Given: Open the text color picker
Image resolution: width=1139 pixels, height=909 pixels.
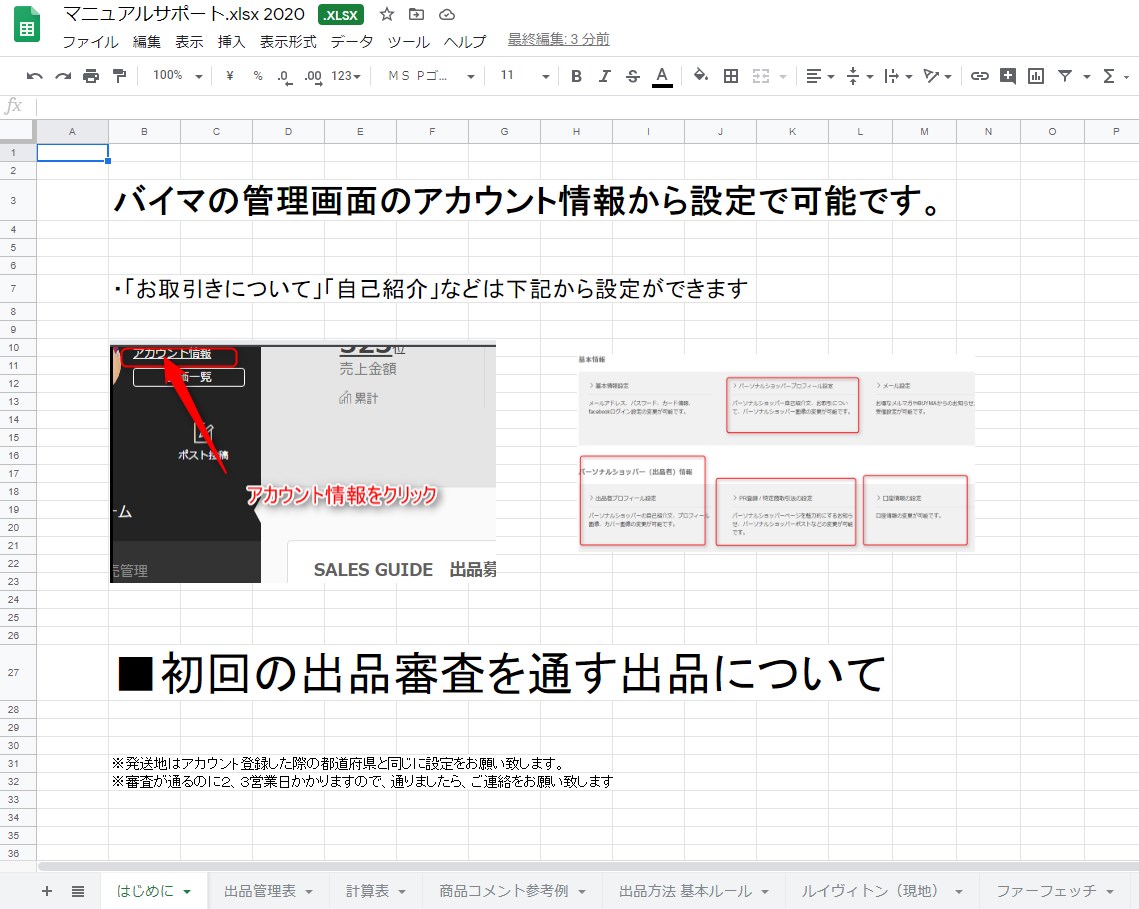Looking at the screenshot, I should 662,76.
